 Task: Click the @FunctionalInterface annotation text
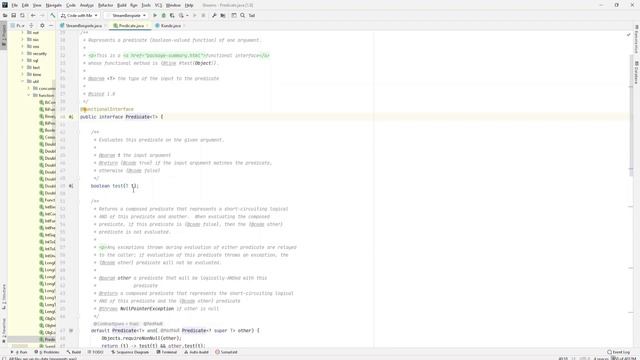107,109
